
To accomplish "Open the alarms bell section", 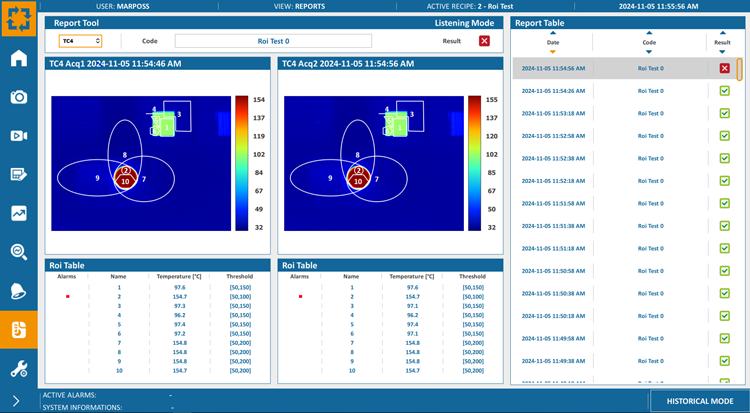I will point(19,290).
